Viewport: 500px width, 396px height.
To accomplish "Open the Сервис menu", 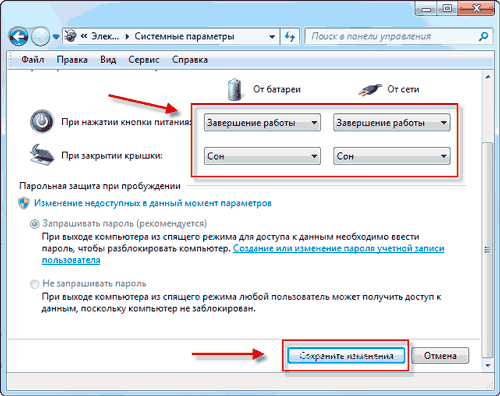I will tap(144, 60).
